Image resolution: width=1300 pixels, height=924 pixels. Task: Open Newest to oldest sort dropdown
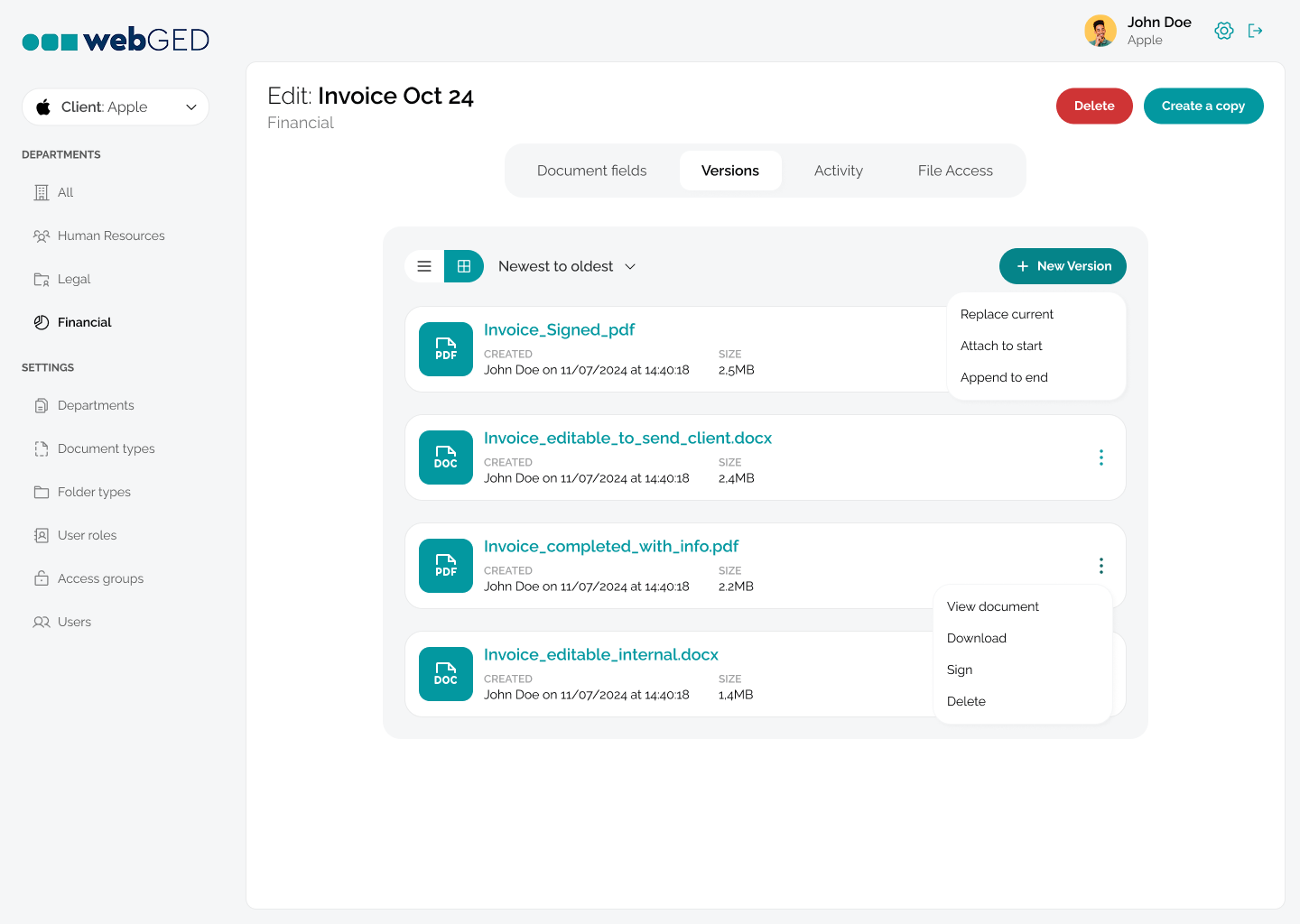(x=567, y=266)
